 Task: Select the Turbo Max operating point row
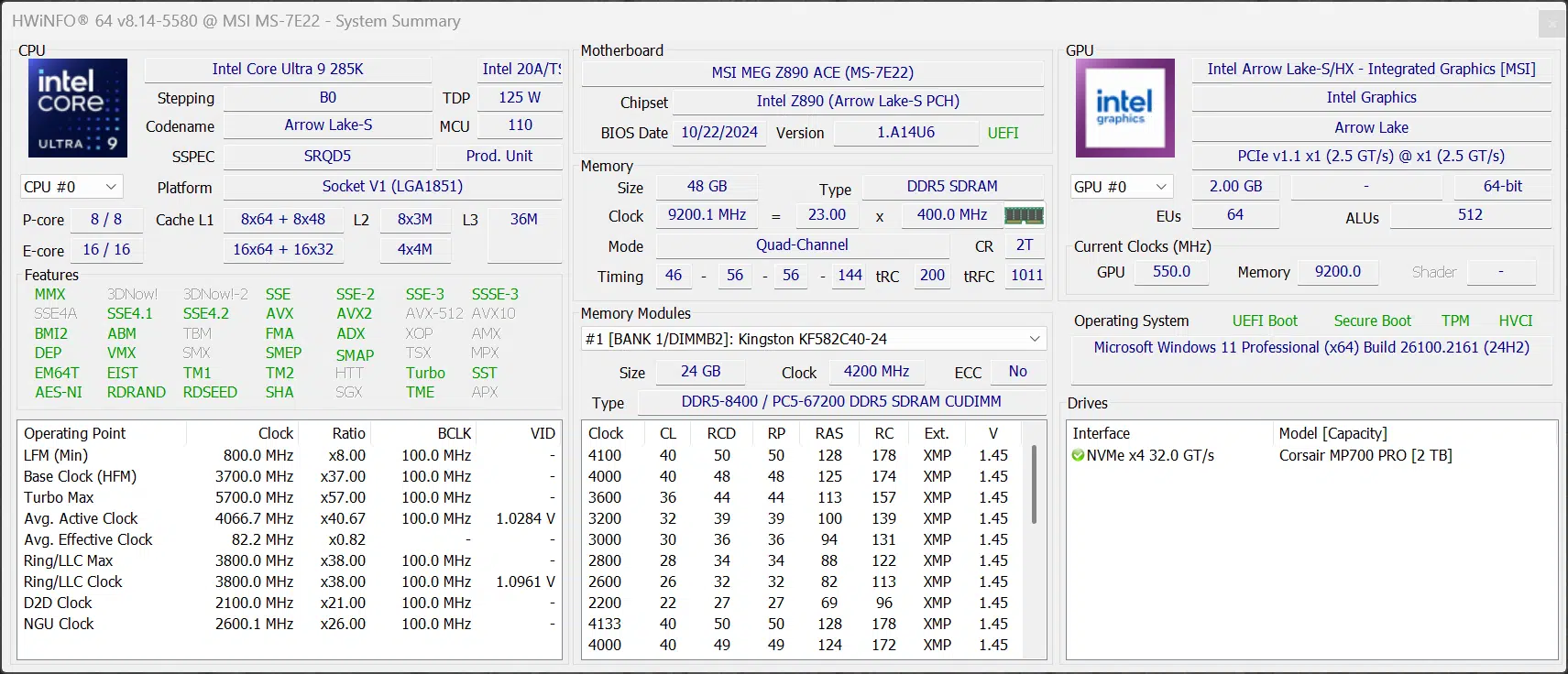pos(59,497)
